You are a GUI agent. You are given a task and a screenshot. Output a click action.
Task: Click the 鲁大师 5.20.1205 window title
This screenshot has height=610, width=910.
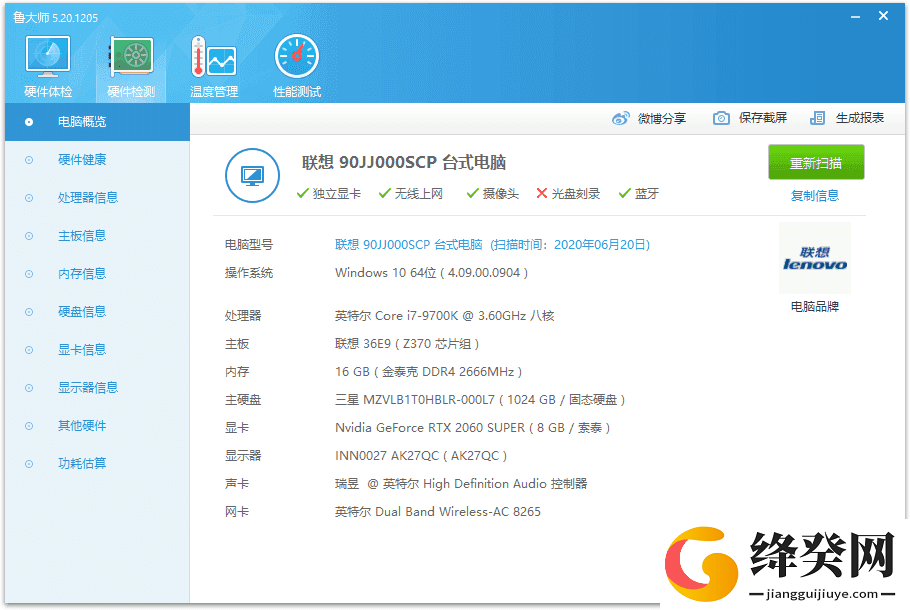tap(56, 18)
